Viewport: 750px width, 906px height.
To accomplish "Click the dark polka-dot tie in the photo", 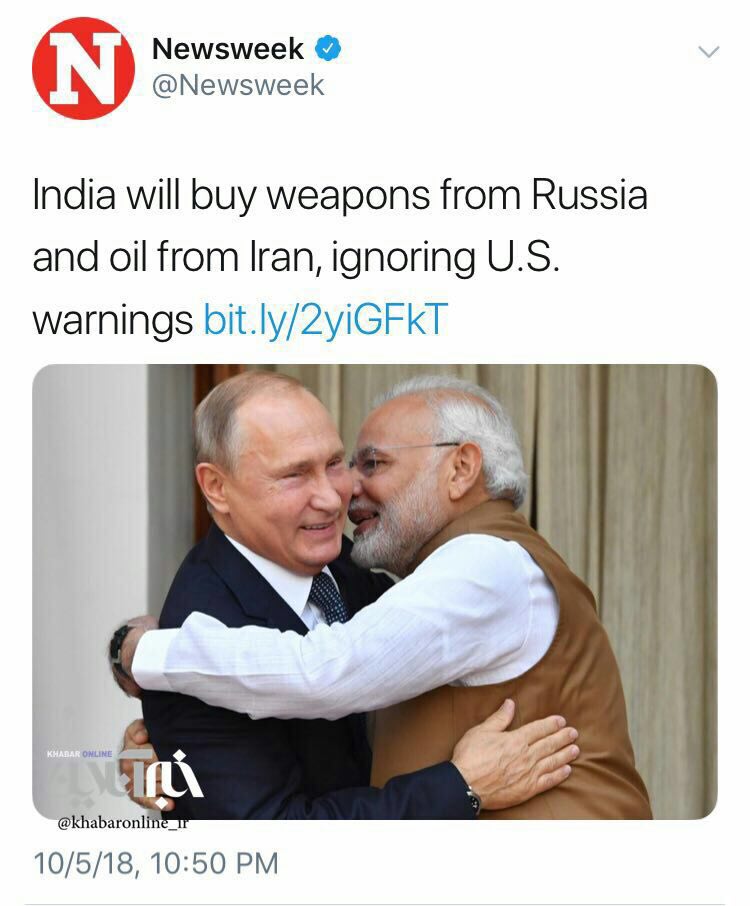I will click(328, 598).
